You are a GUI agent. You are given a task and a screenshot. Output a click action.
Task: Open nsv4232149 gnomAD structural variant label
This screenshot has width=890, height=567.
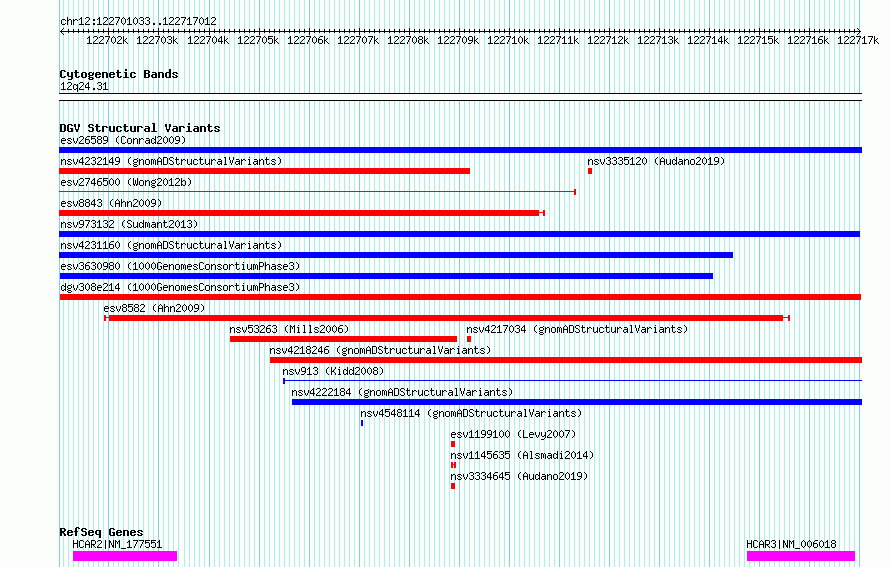click(x=171, y=161)
